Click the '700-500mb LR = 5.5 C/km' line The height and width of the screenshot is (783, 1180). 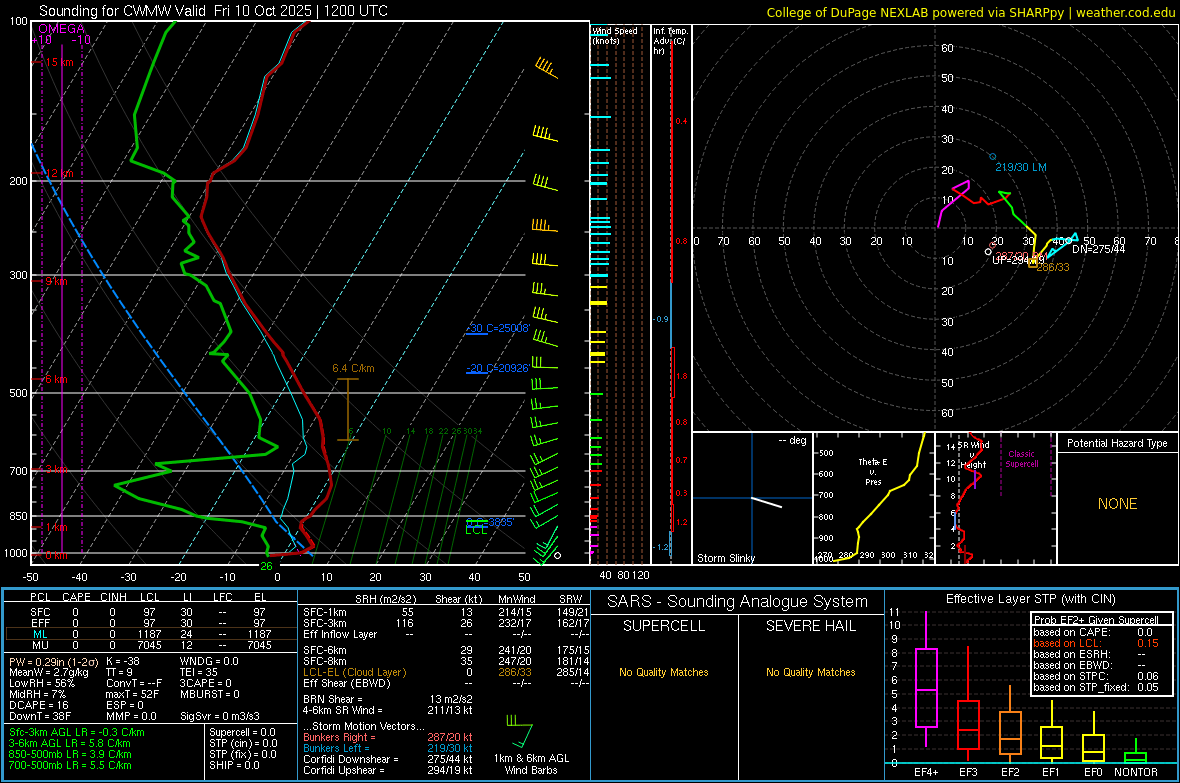point(70,765)
